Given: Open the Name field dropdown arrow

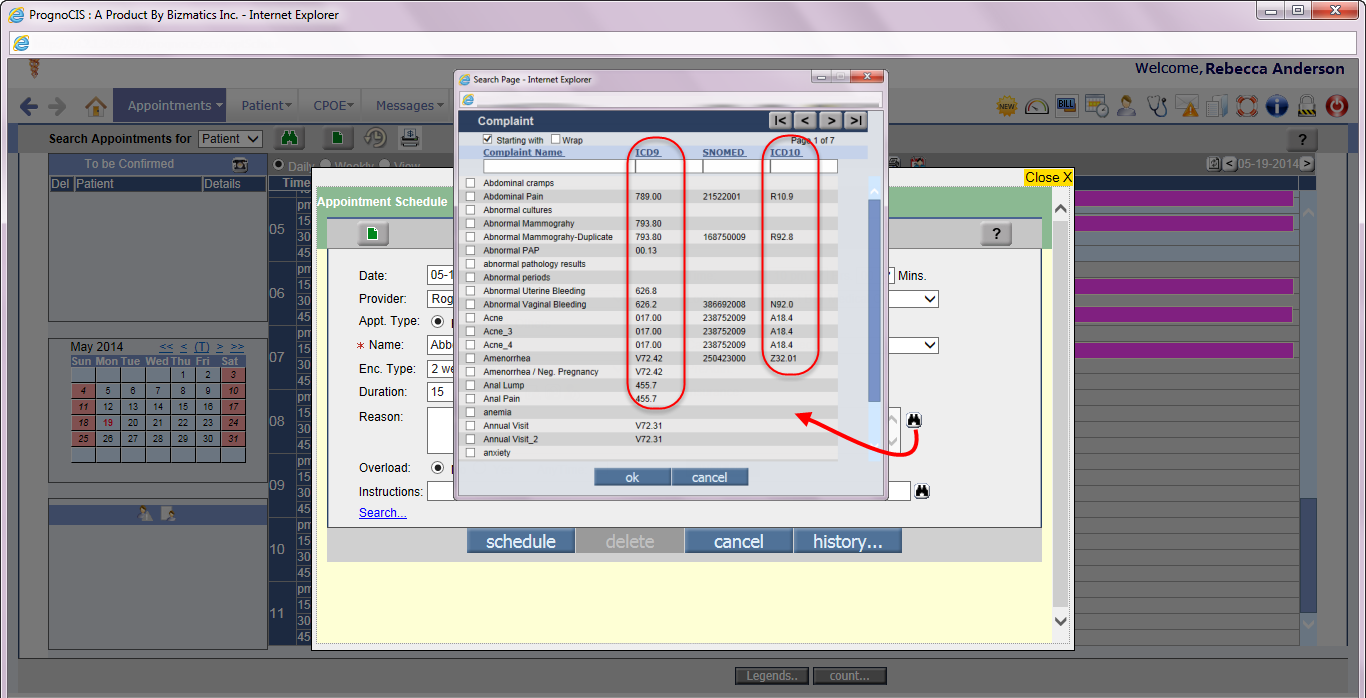Looking at the screenshot, I should pos(930,345).
